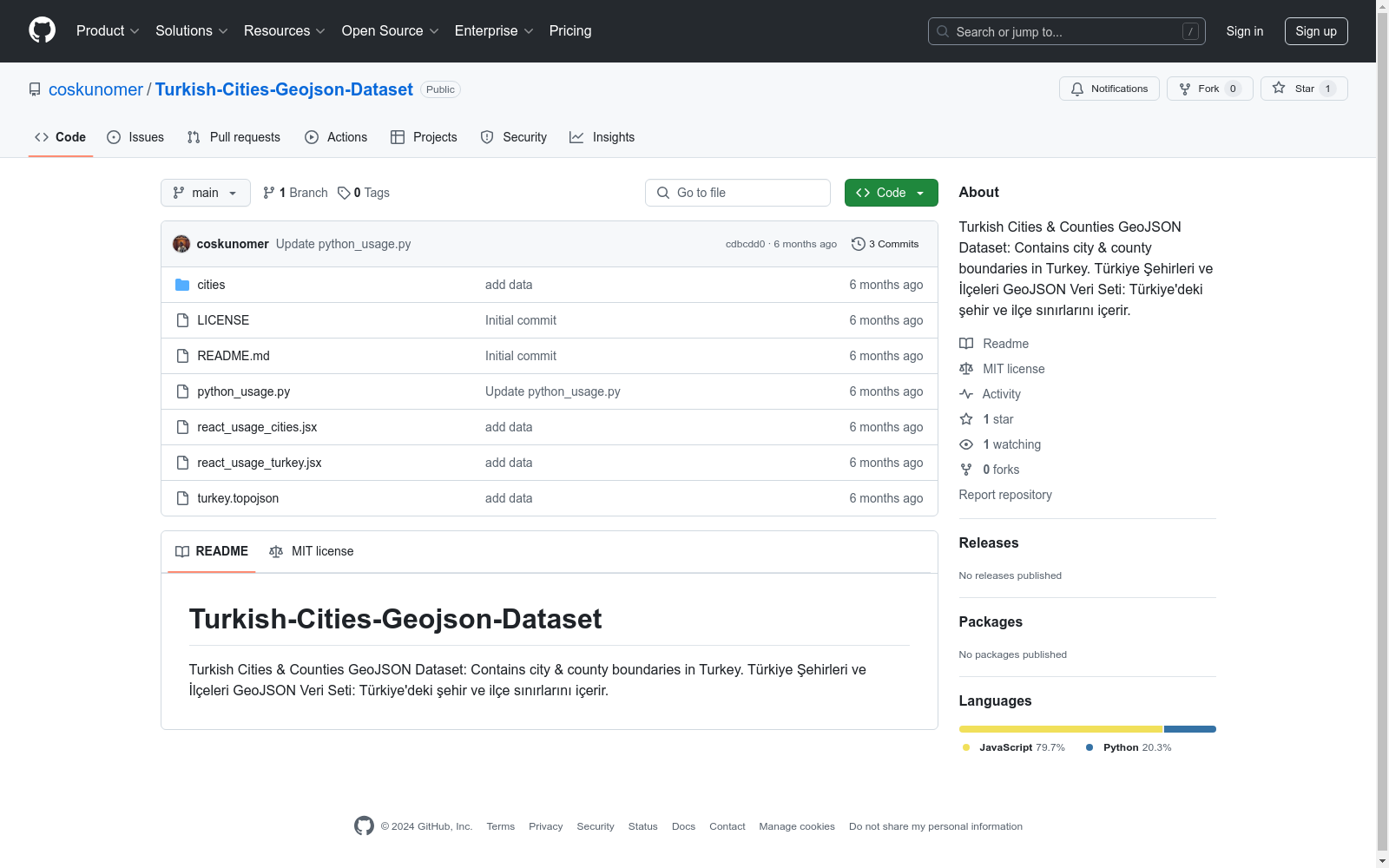The width and height of the screenshot is (1389, 868).
Task: Expand the Solutions menu
Action: click(192, 31)
